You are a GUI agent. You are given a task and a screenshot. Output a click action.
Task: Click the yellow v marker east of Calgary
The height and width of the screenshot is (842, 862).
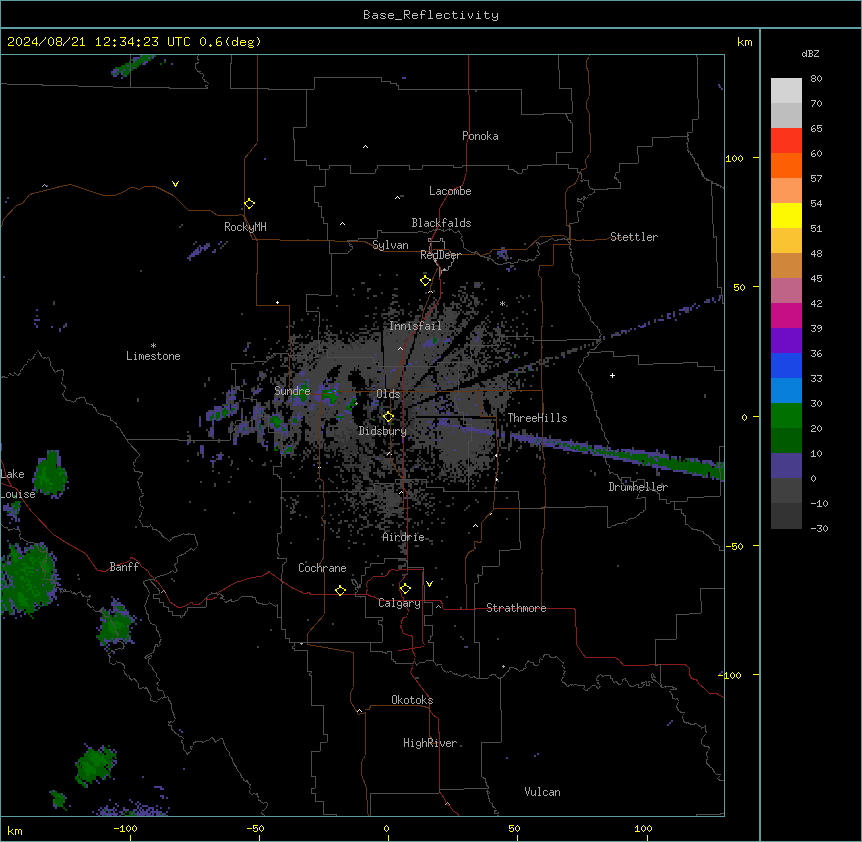[429, 584]
